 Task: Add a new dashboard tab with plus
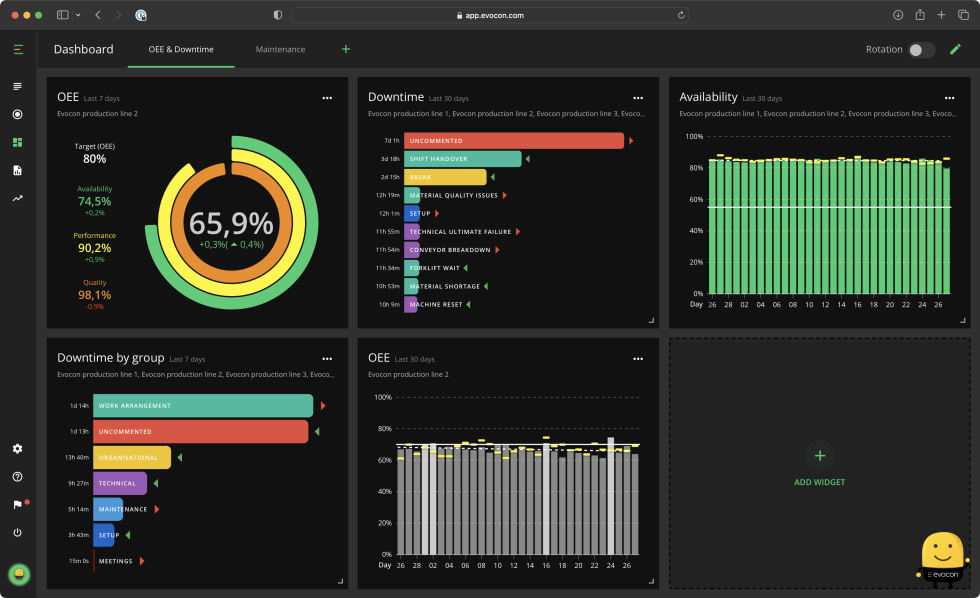(346, 49)
